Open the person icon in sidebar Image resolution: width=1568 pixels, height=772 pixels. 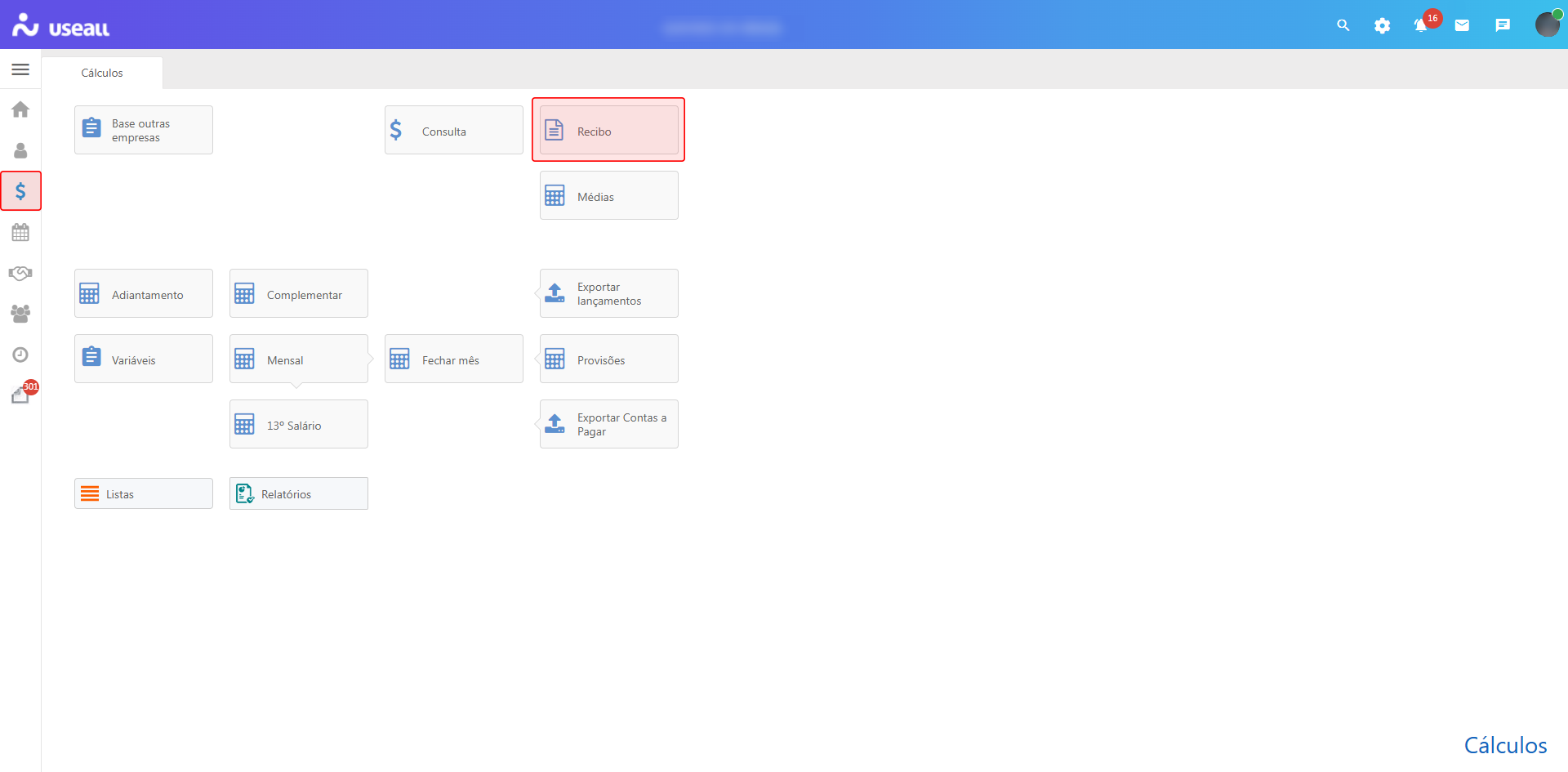tap(20, 150)
